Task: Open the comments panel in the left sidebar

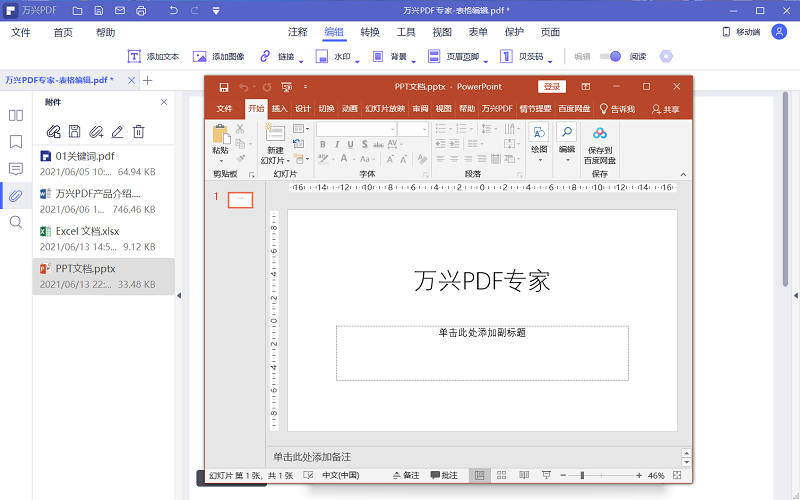Action: pyautogui.click(x=16, y=168)
